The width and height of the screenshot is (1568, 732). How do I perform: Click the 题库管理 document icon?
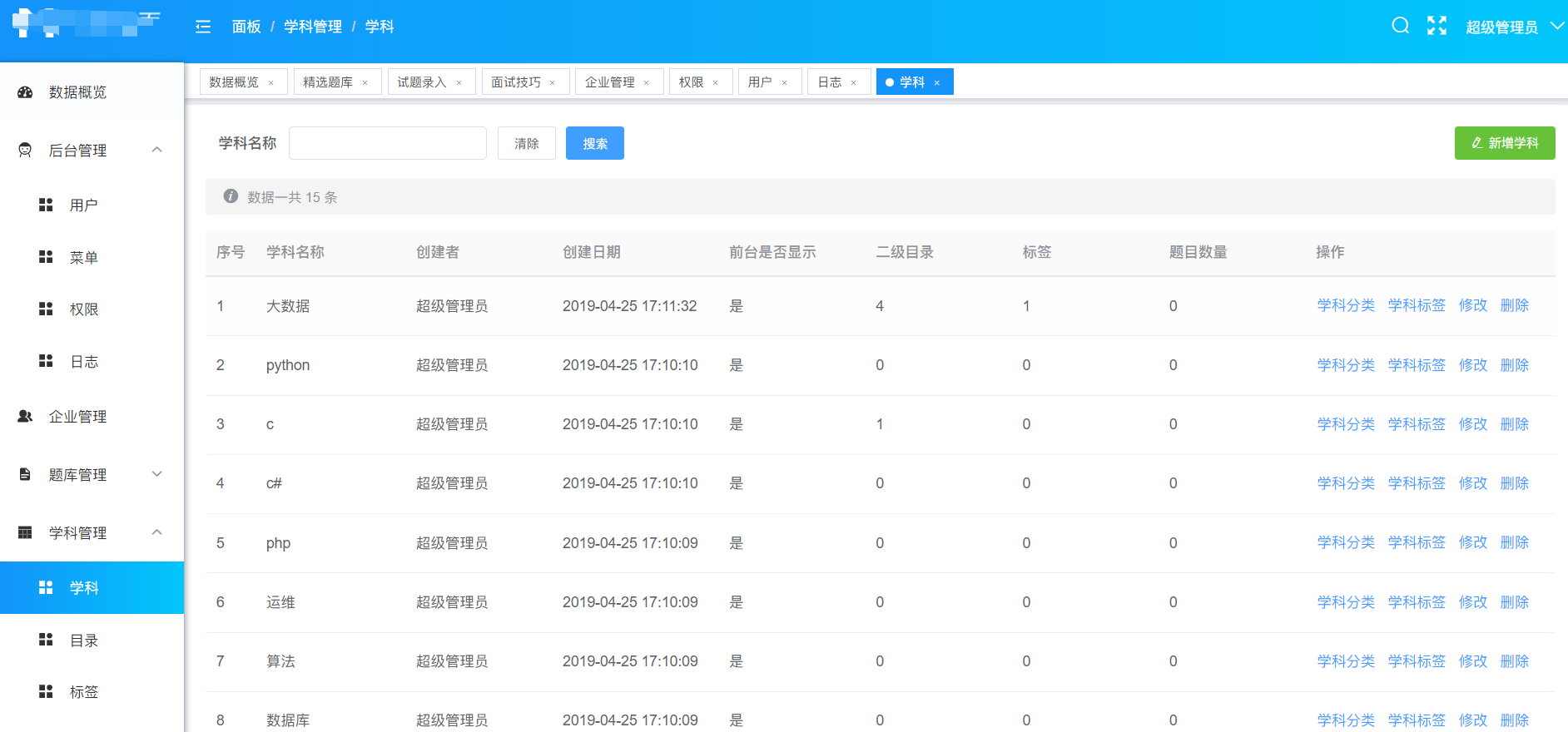(25, 474)
